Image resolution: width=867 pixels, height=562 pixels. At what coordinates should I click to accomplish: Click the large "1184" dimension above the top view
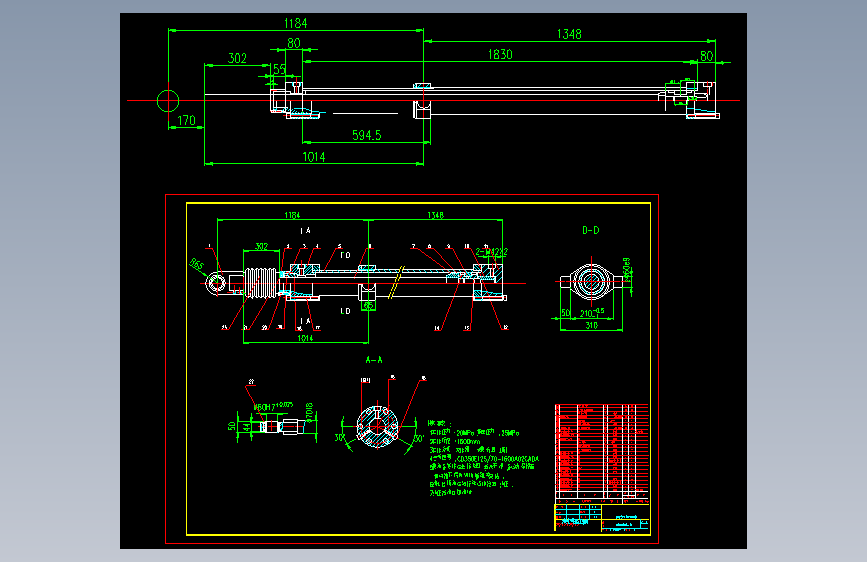[x=295, y=23]
